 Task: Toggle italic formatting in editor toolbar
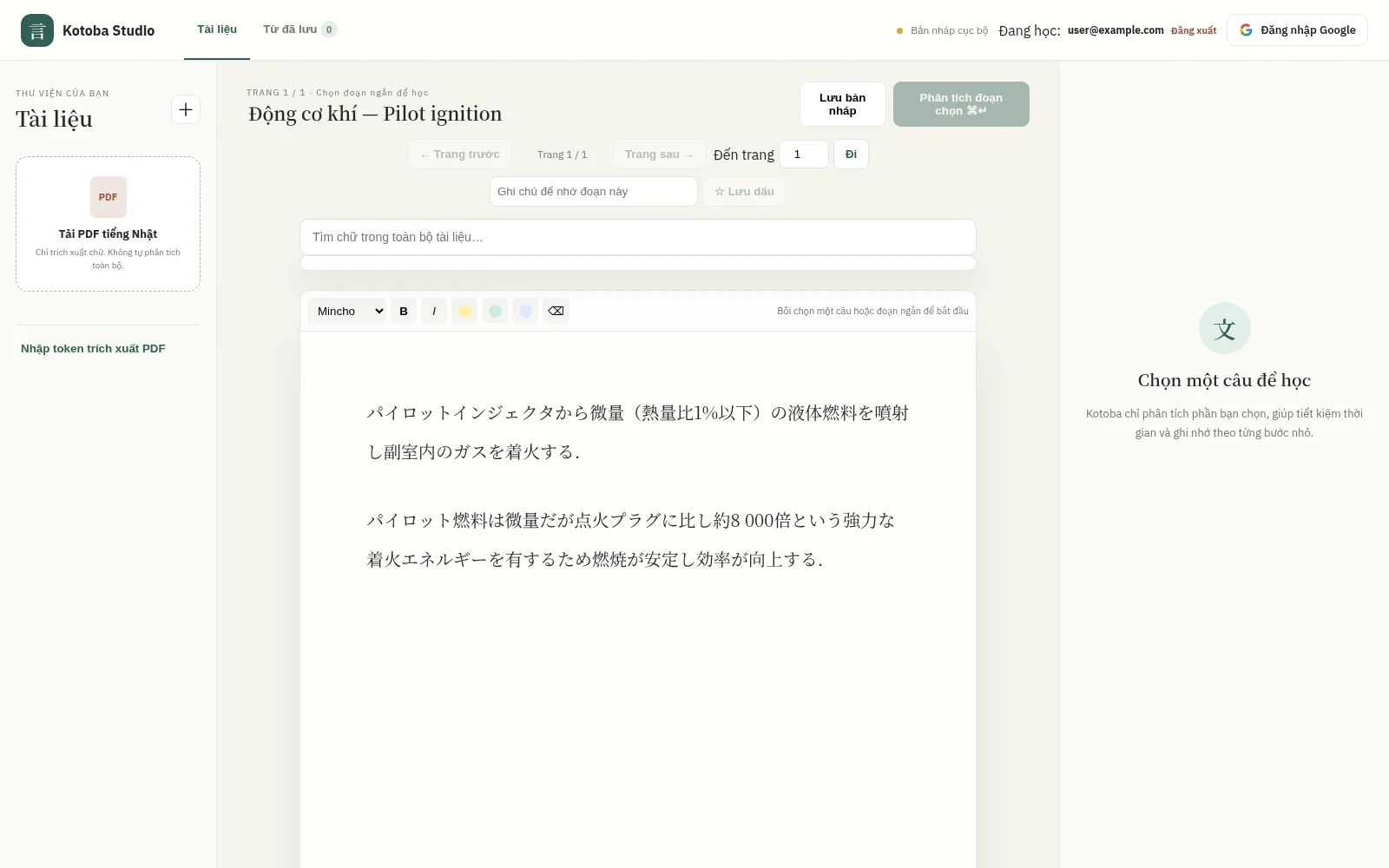pos(434,311)
